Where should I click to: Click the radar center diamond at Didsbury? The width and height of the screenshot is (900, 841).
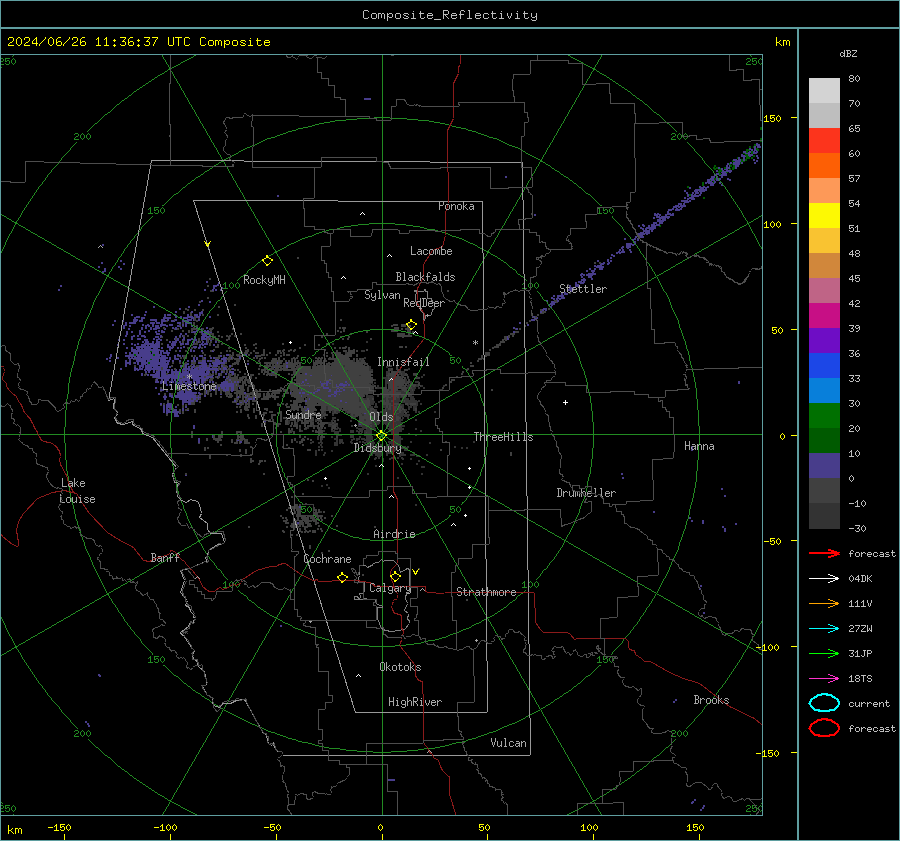(382, 435)
